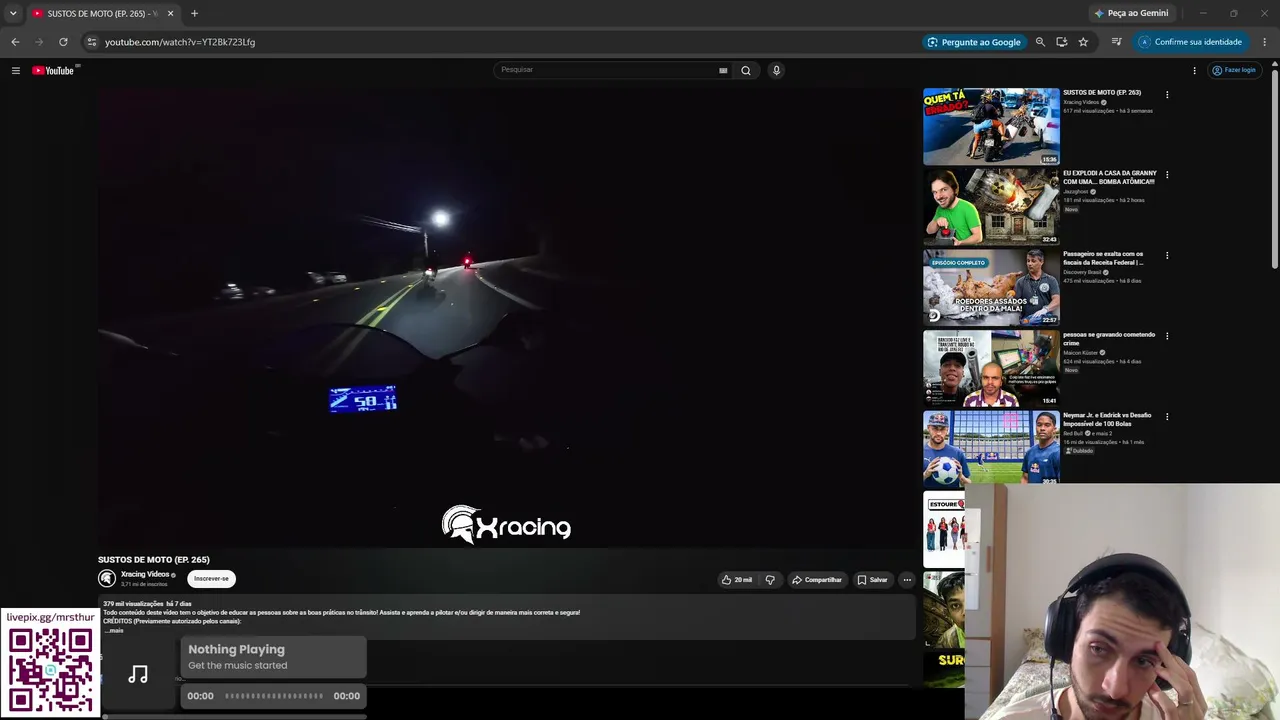This screenshot has height=720, width=1280.
Task: Open the Xracing Videos channel name link
Action: point(145,574)
